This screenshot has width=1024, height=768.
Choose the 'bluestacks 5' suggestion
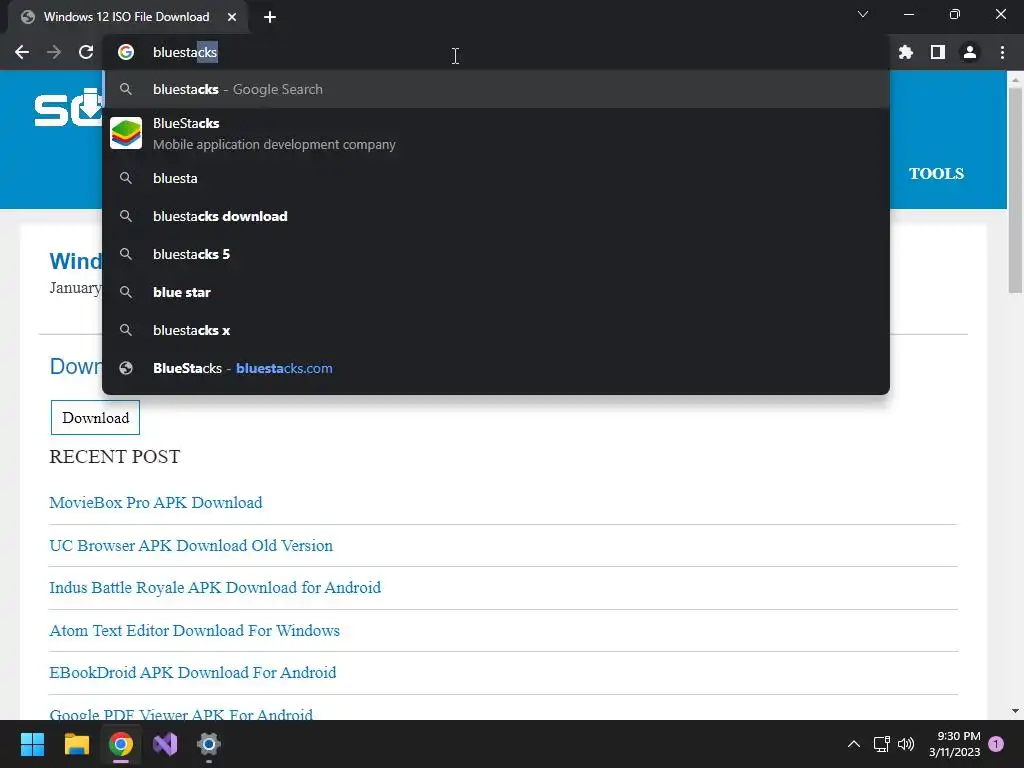[496, 254]
